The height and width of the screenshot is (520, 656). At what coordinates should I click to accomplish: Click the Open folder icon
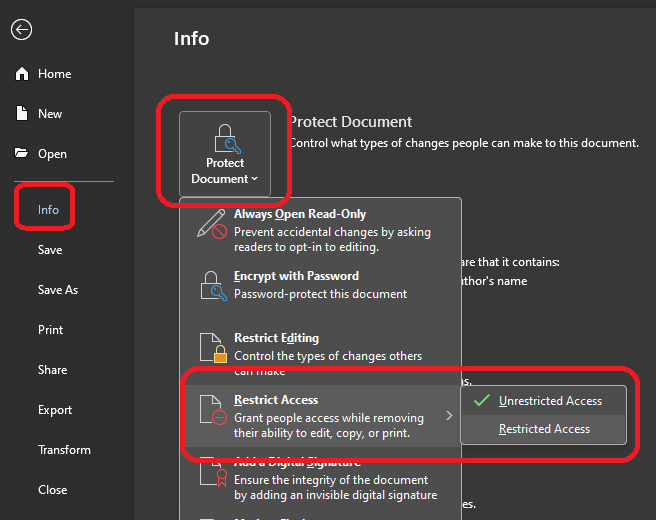(x=22, y=154)
